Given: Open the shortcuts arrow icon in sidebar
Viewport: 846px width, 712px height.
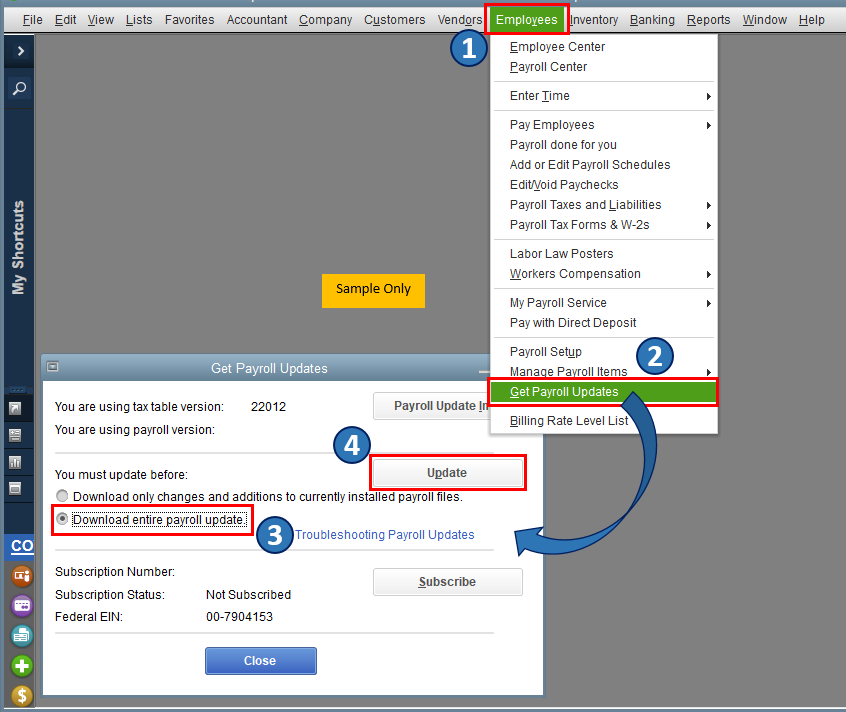Looking at the screenshot, I should pos(15,408).
